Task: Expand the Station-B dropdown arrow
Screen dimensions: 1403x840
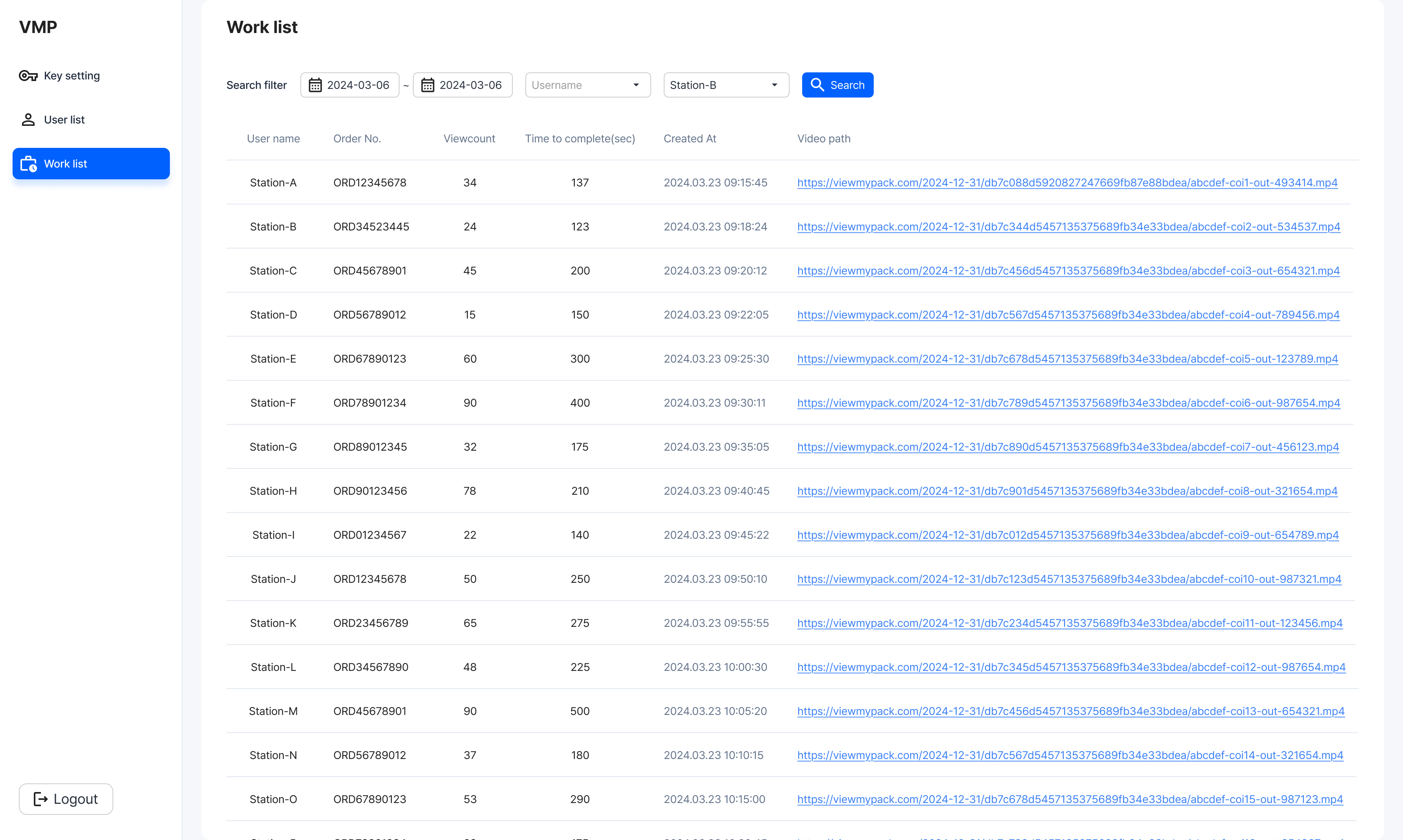Action: pyautogui.click(x=774, y=85)
